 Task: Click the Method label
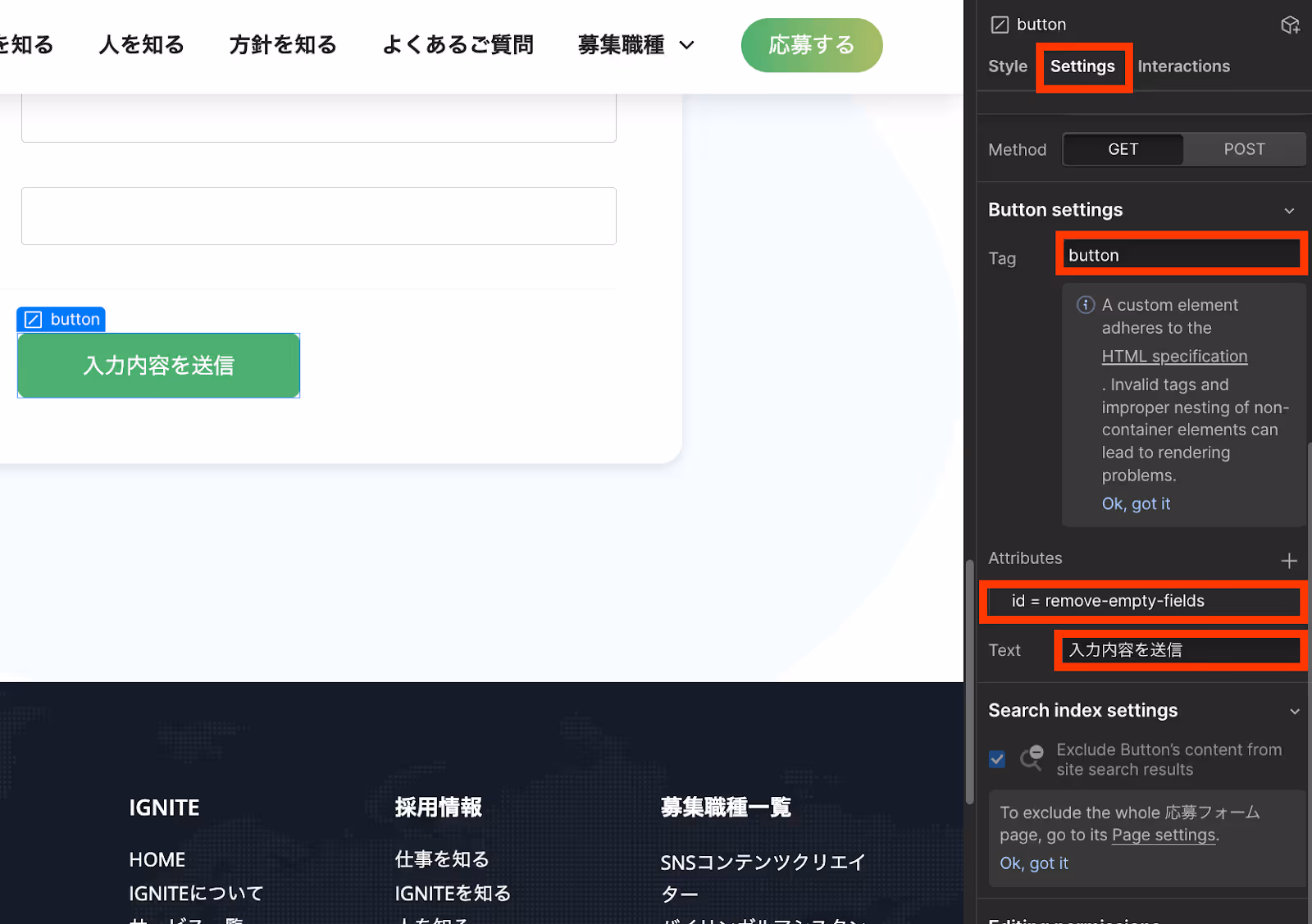coord(1017,150)
